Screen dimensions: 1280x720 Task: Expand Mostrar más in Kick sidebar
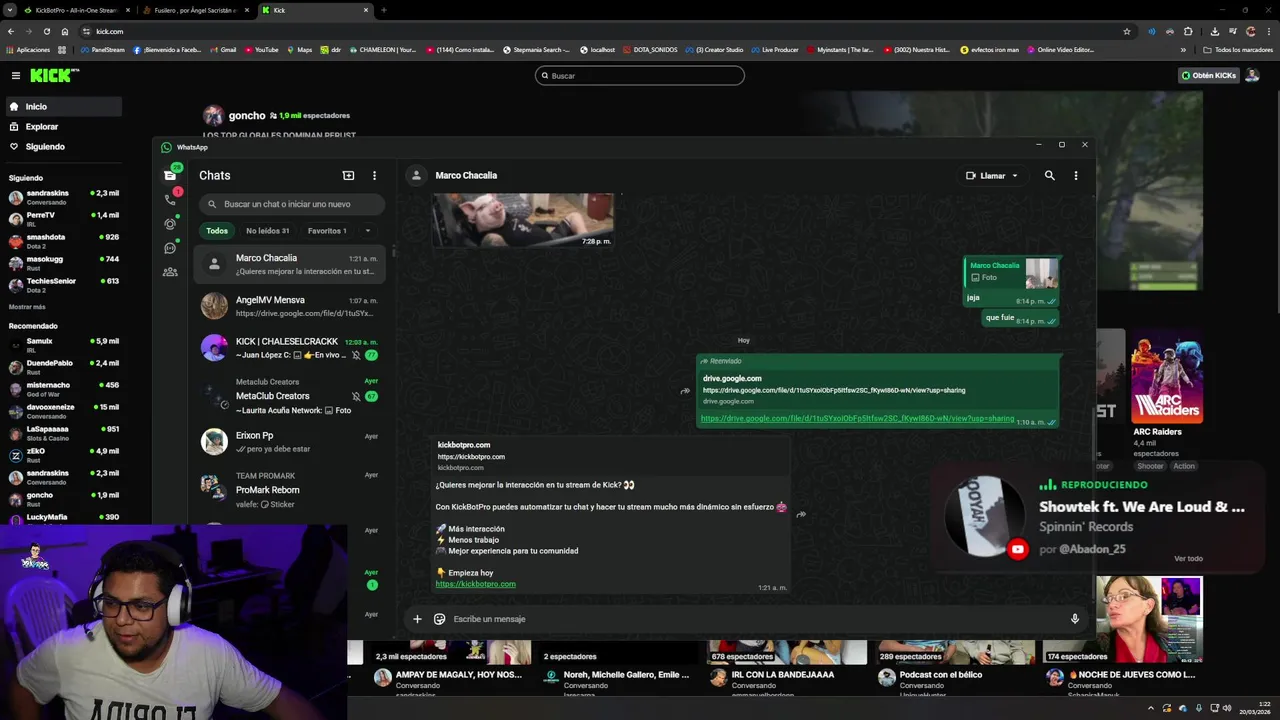[27, 307]
